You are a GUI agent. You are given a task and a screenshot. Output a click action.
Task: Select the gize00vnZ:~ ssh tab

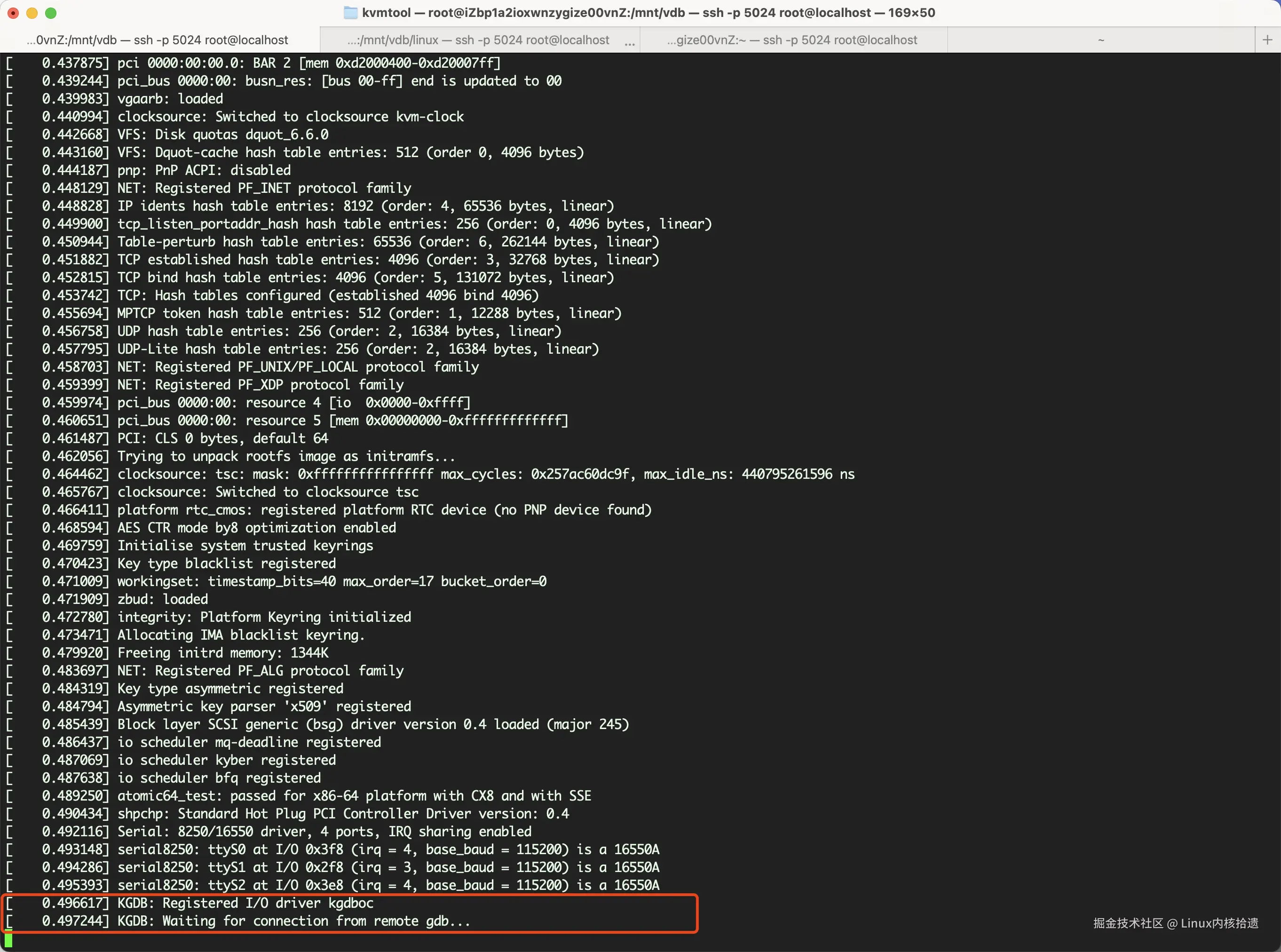coord(792,40)
